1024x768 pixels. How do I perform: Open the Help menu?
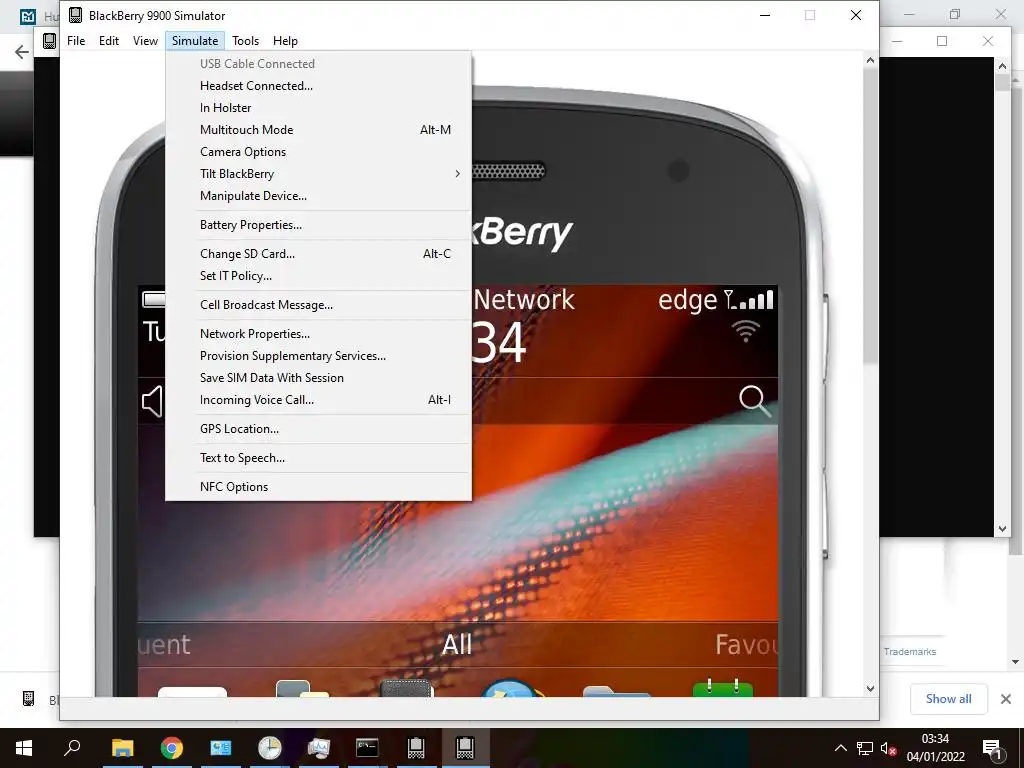pos(285,40)
